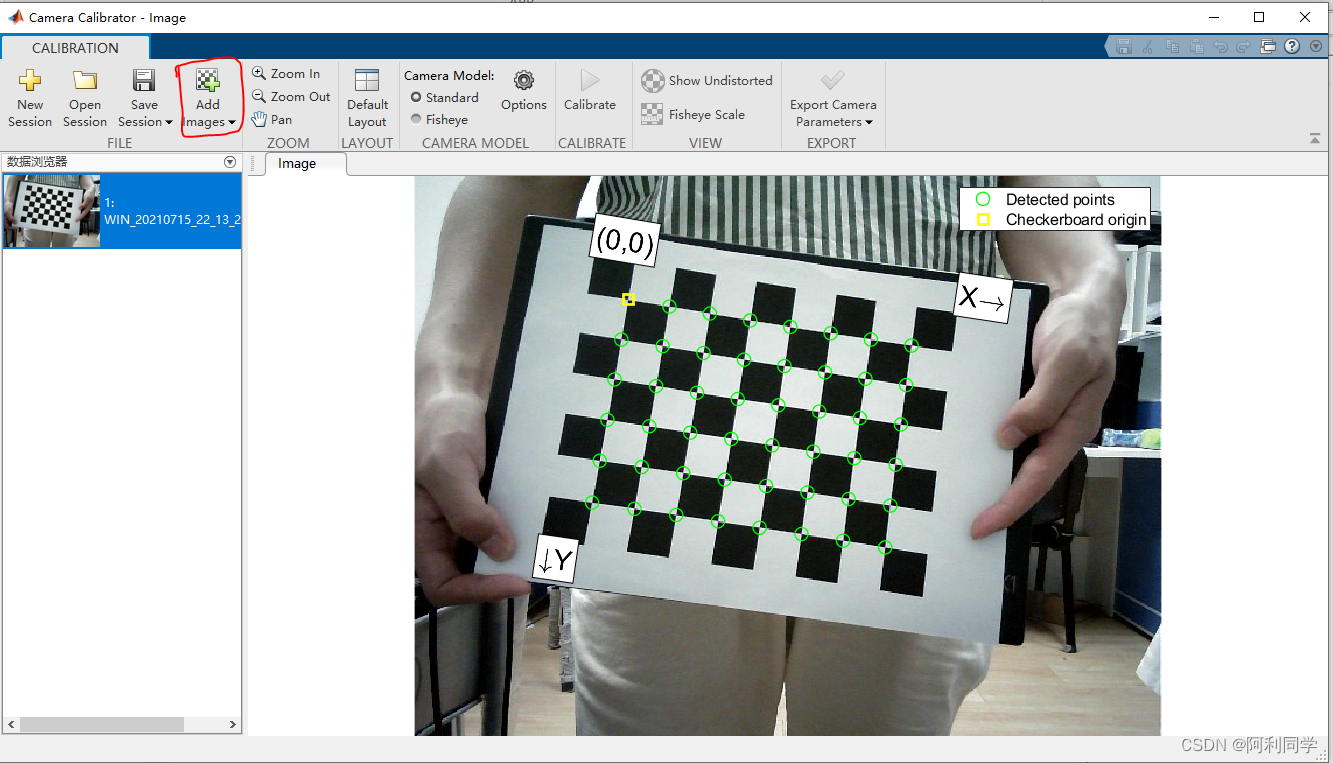Click the quick-access paste icon

[x=1196, y=46]
